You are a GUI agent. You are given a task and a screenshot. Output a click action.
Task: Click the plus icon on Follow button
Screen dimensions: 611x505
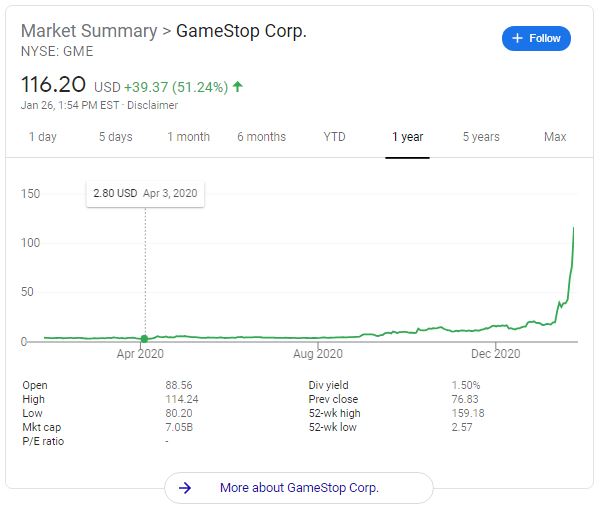pos(518,39)
